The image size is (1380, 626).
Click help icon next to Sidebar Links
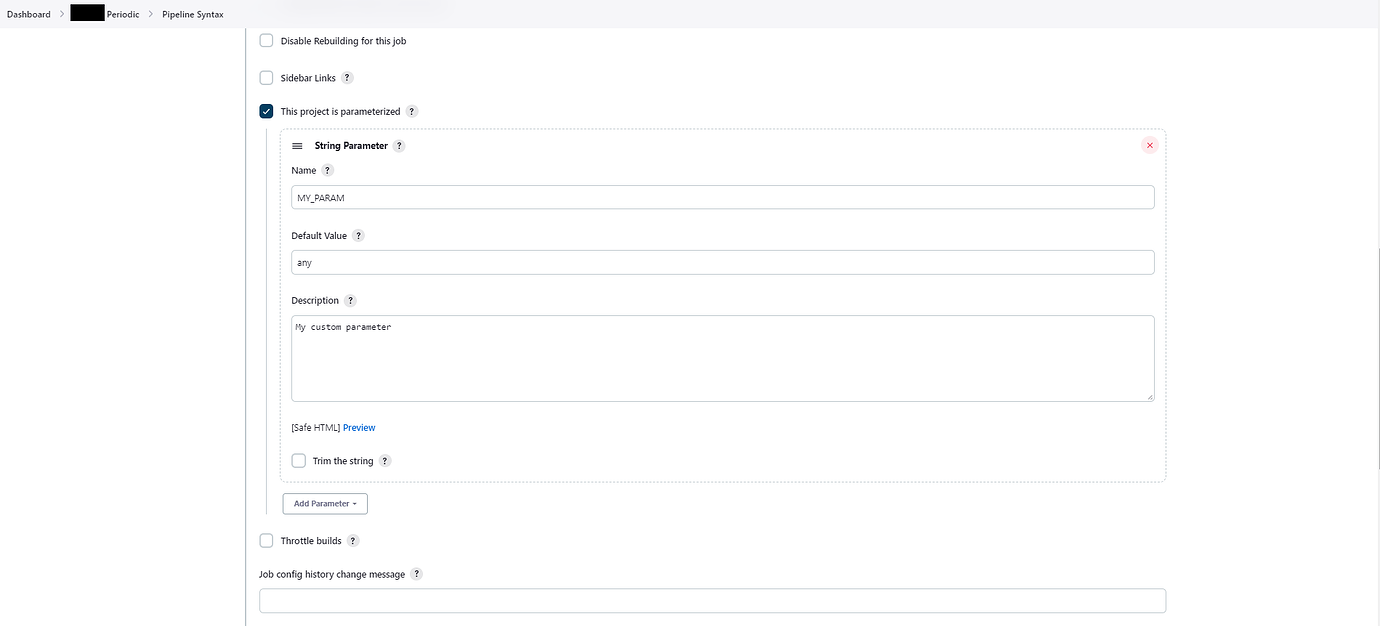[x=348, y=78]
